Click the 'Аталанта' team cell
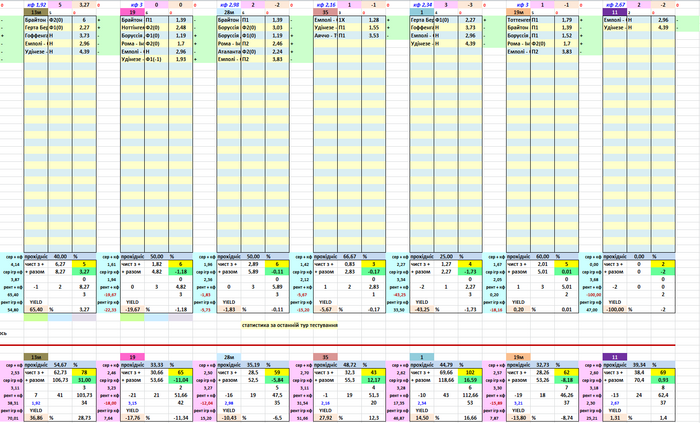This screenshot has height=423, width=700. click(229, 51)
